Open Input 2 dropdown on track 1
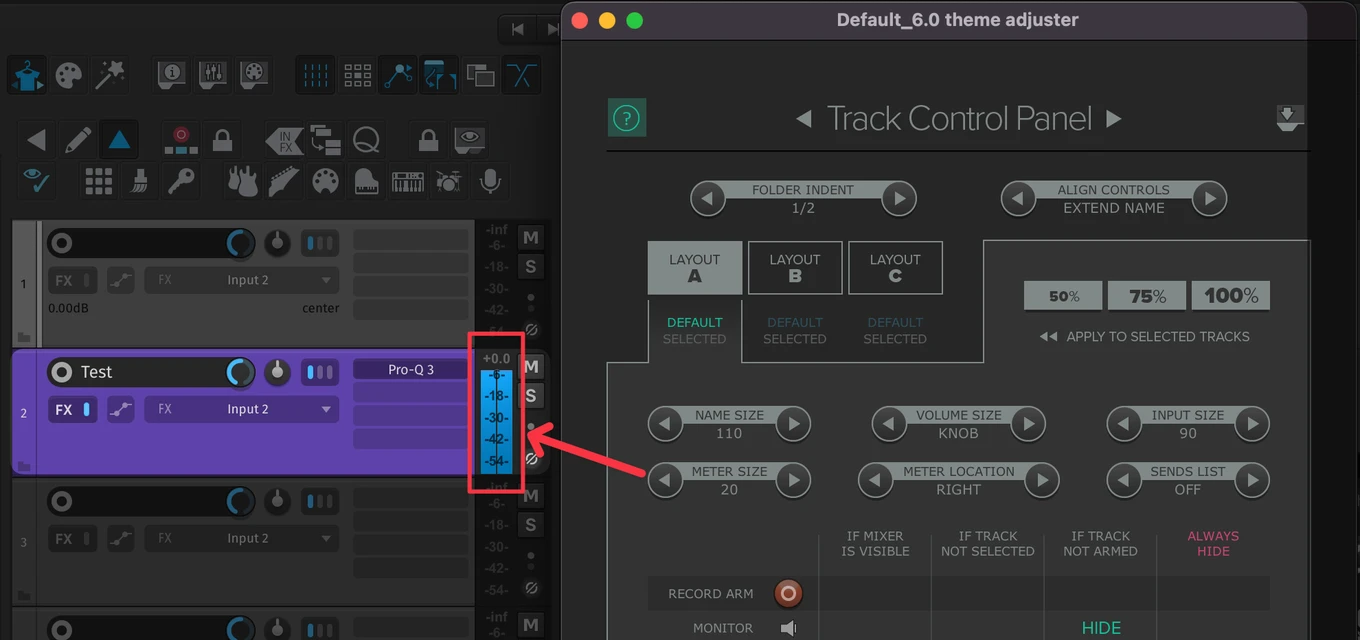Image resolution: width=1360 pixels, height=640 pixels. [x=240, y=280]
